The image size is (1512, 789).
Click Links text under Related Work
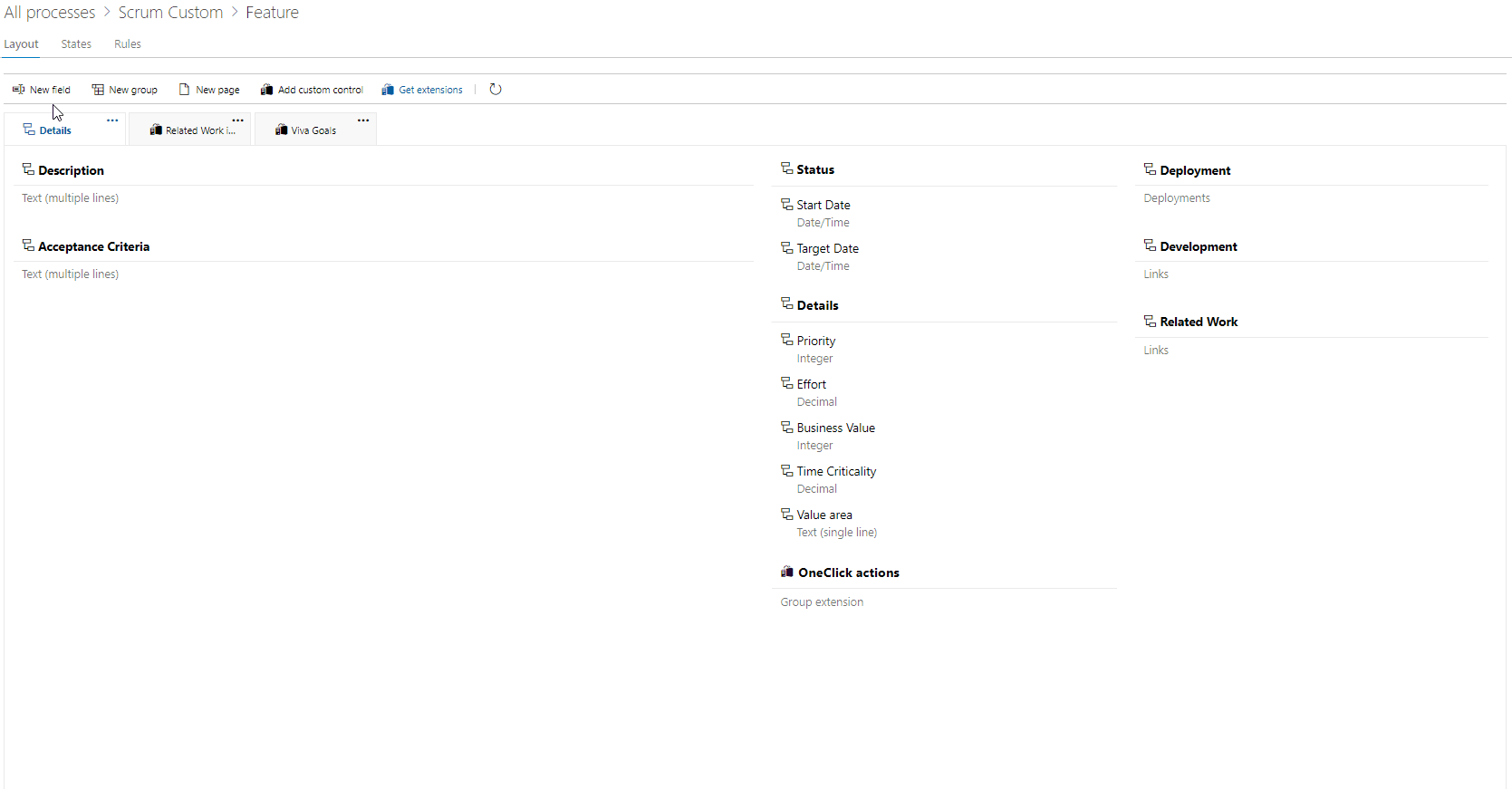(x=1156, y=350)
